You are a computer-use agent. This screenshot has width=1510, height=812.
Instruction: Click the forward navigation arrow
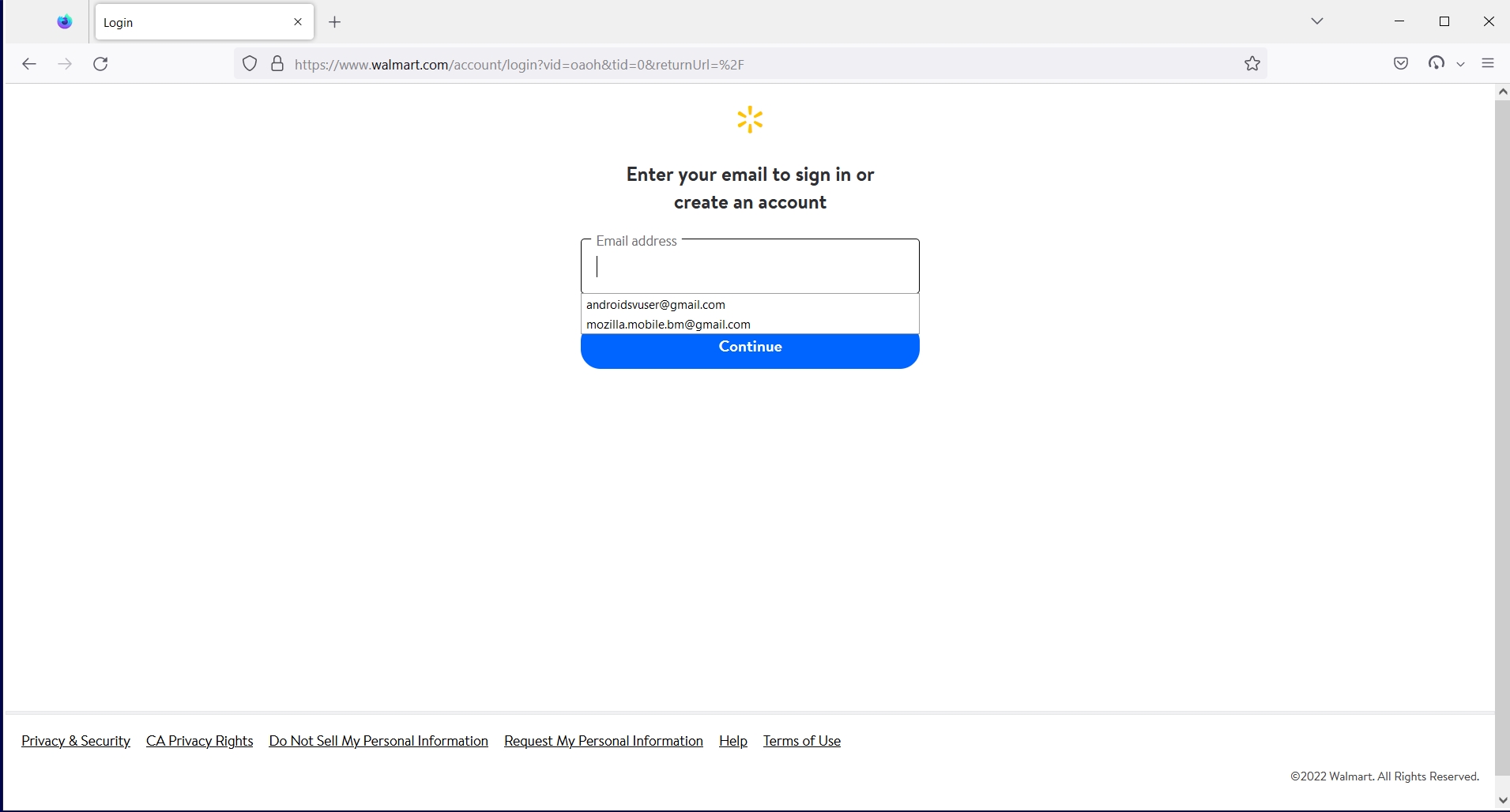point(65,64)
